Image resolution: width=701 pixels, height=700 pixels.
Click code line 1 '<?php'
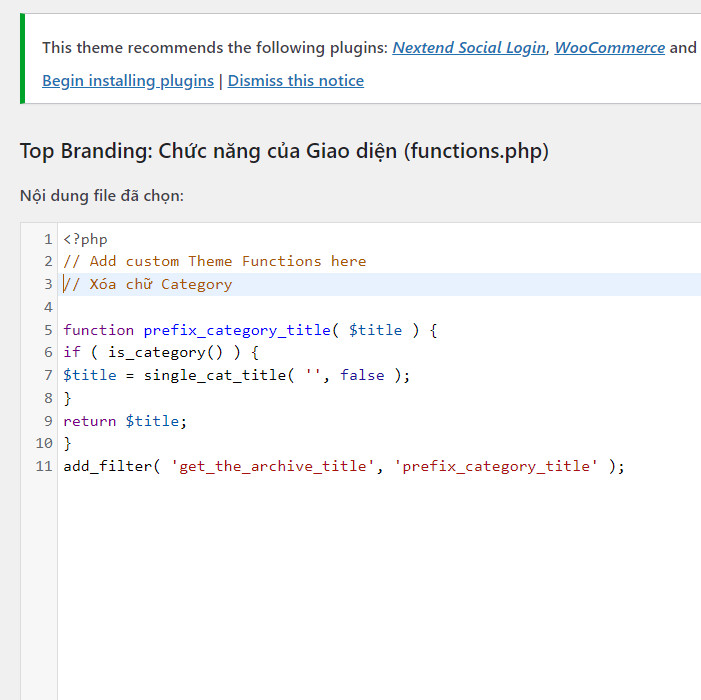coord(85,240)
